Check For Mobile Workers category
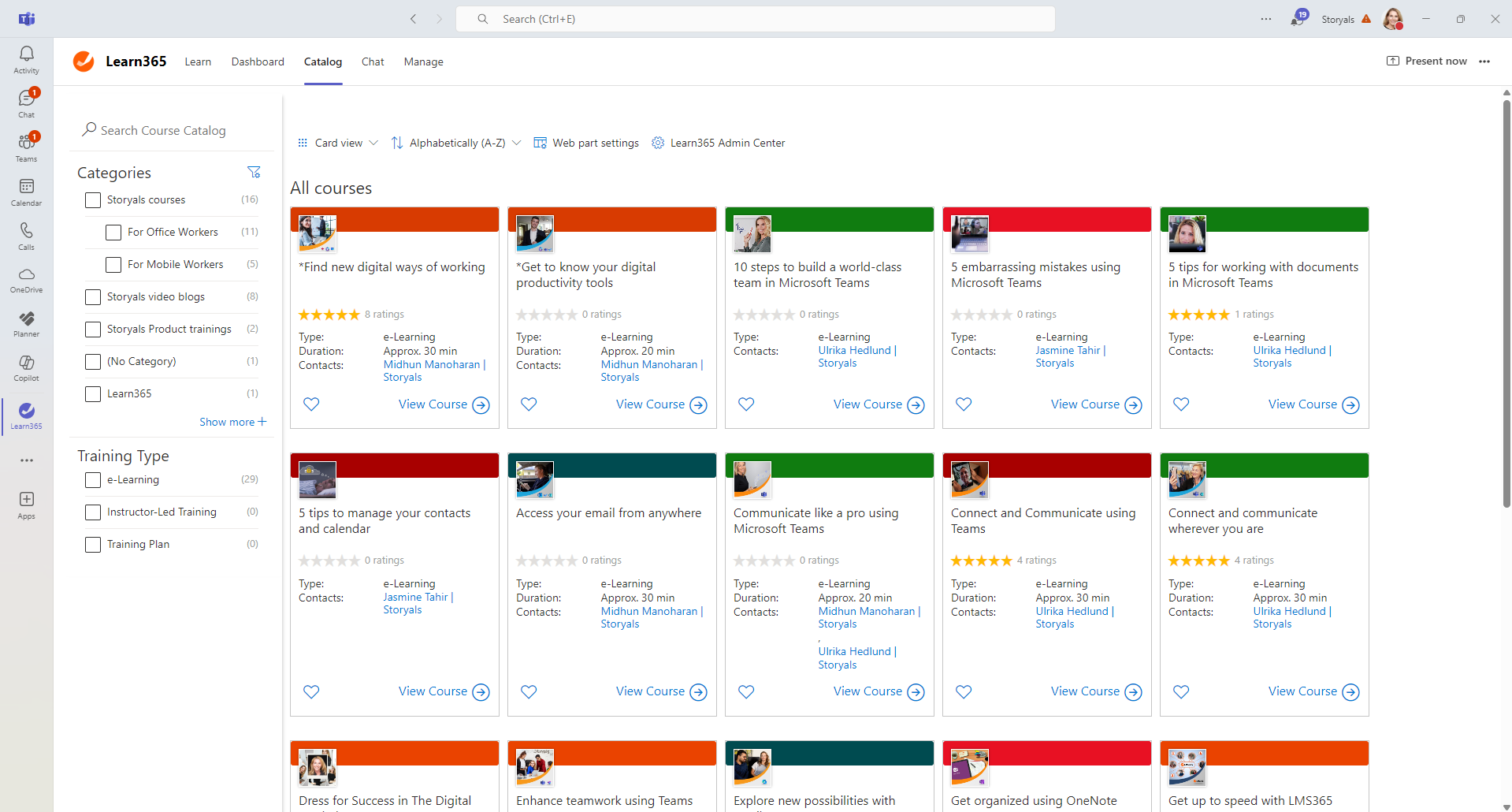This screenshot has width=1512, height=812. [113, 265]
